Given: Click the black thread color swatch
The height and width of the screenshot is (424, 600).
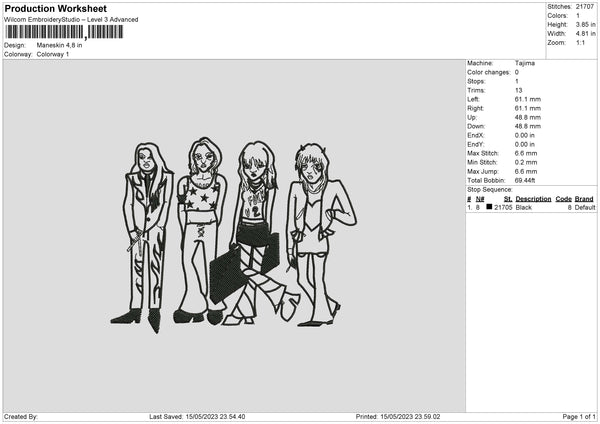Looking at the screenshot, I should coord(489,207).
